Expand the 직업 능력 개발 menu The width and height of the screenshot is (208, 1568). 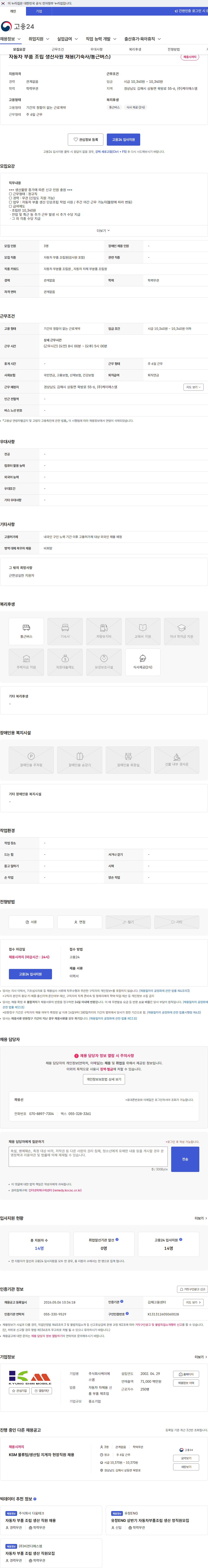101,39
